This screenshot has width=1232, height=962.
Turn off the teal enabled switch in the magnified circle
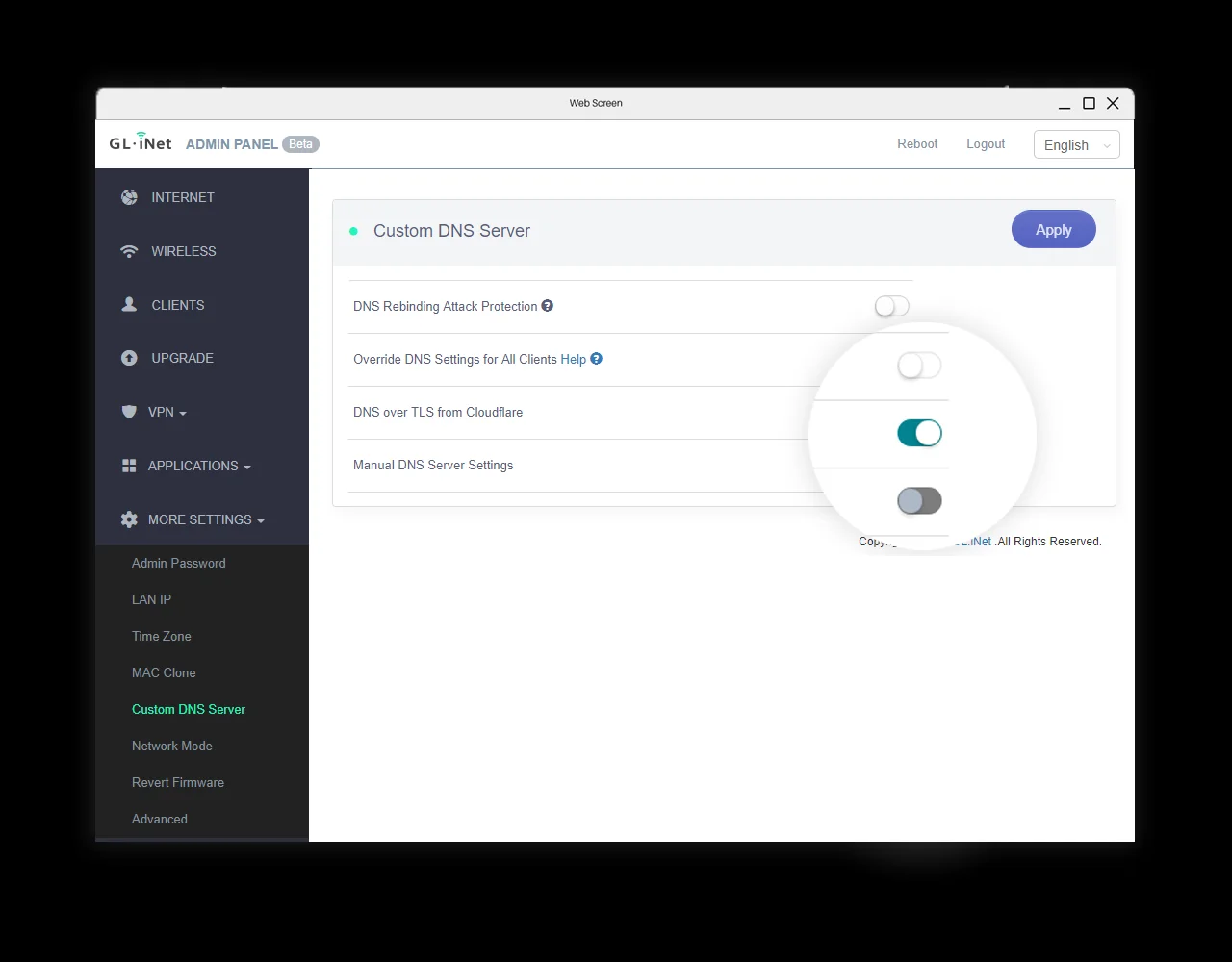[919, 433]
